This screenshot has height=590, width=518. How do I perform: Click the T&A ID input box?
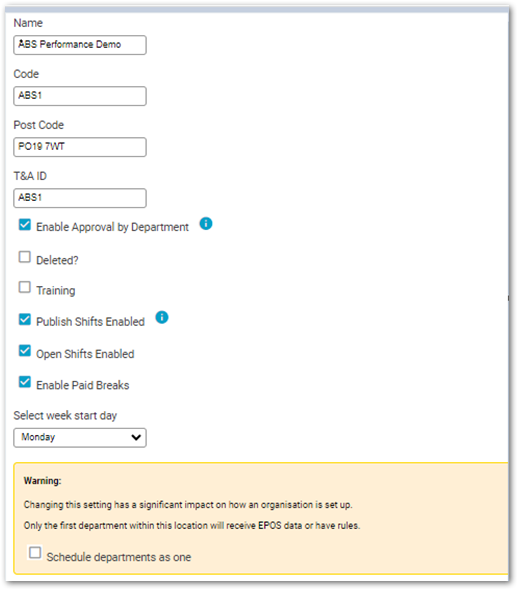(80, 198)
